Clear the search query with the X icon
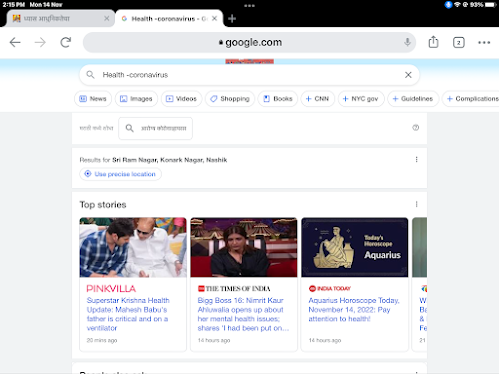Viewport: 499px width, 374px height. [408, 75]
